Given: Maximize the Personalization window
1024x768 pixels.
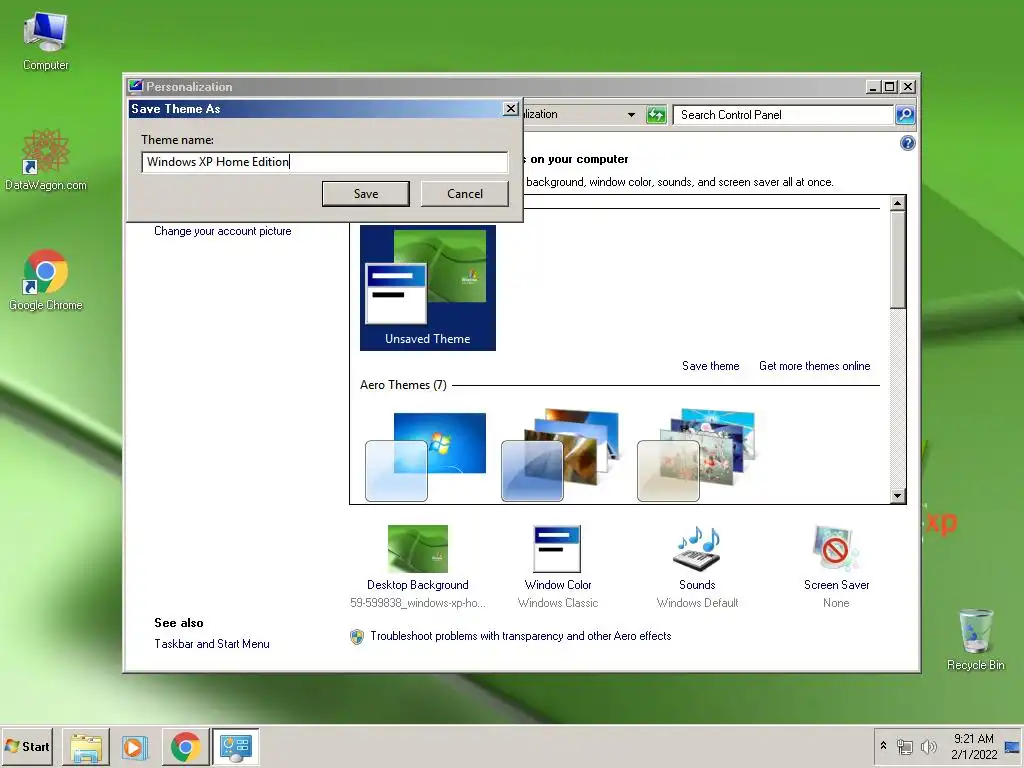Looking at the screenshot, I should pyautogui.click(x=889, y=86).
